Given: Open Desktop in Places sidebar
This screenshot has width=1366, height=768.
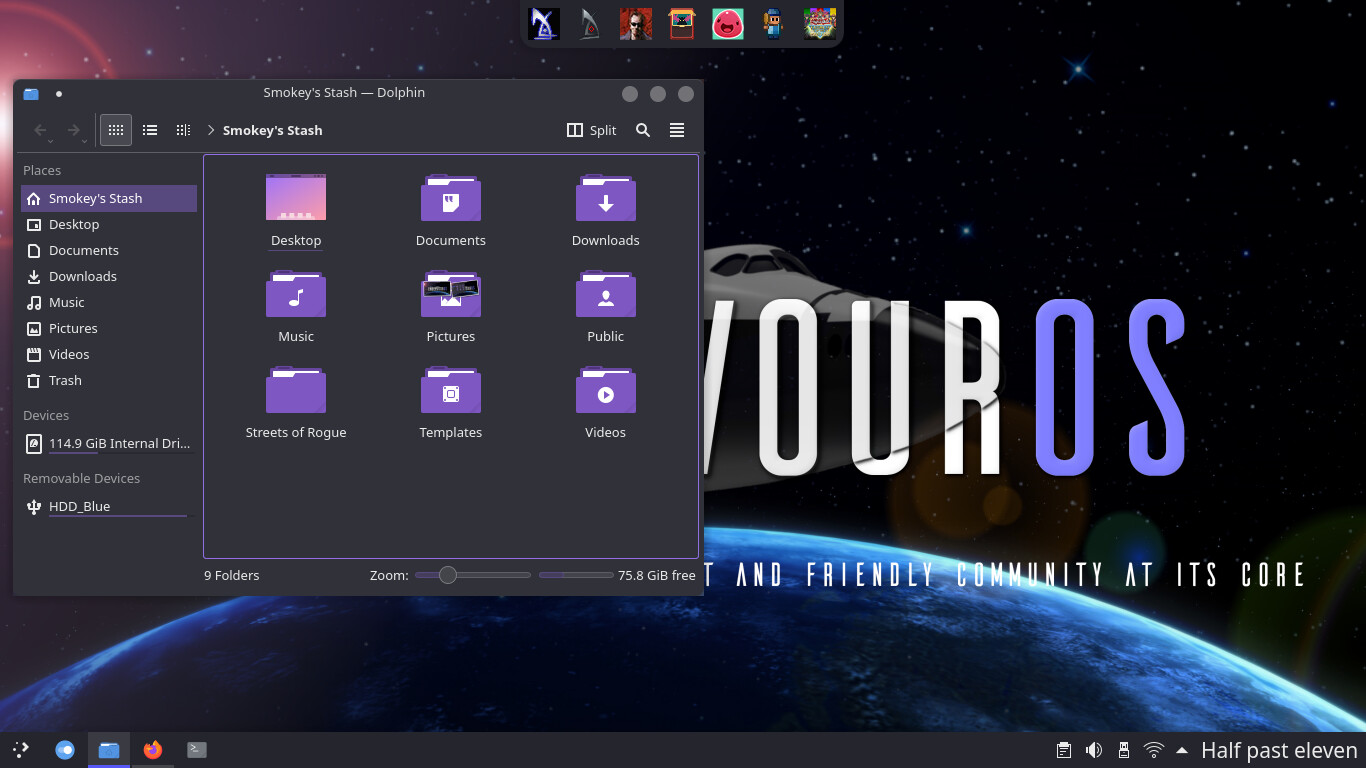Looking at the screenshot, I should tap(109, 224).
